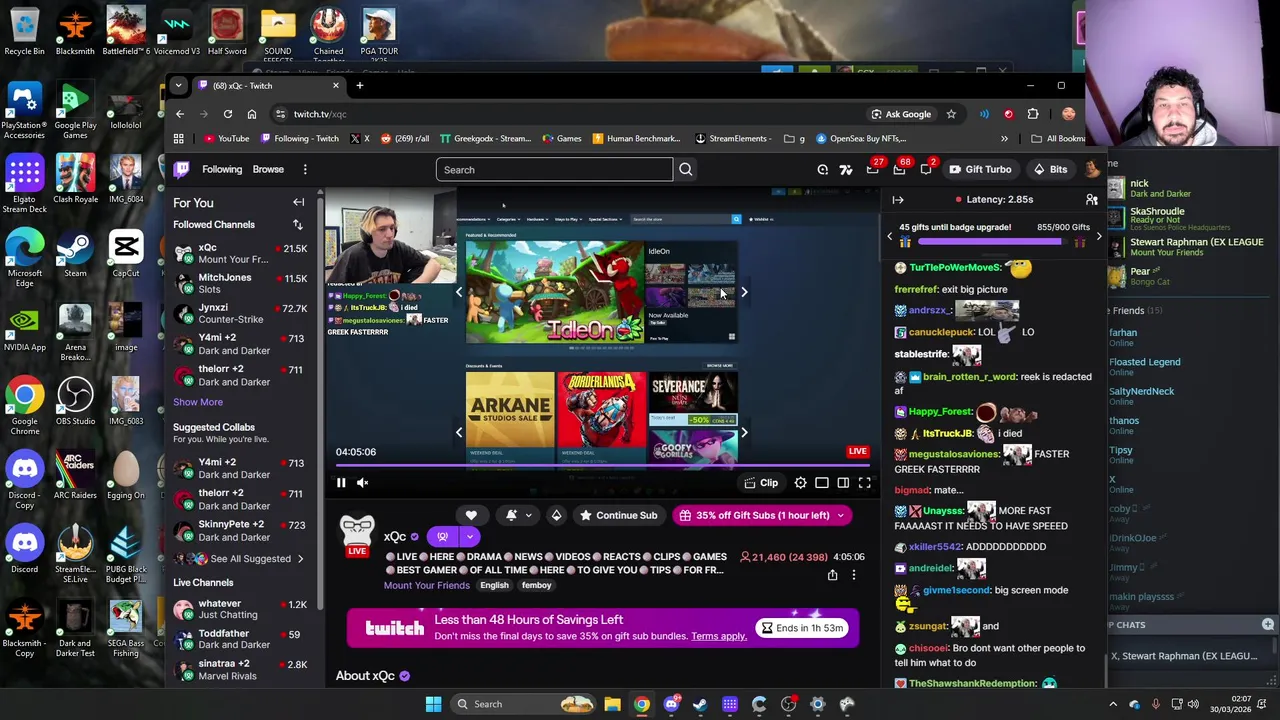Click the Windows Start button
1280x720 pixels.
coord(433,704)
